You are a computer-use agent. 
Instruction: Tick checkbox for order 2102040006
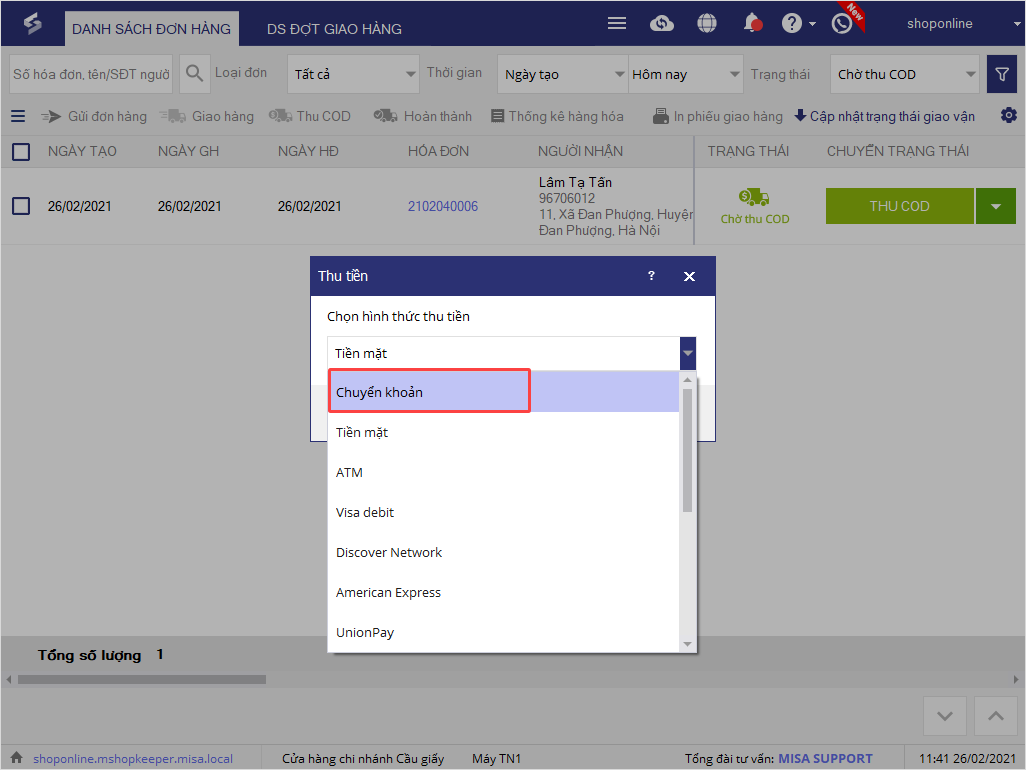(21, 206)
